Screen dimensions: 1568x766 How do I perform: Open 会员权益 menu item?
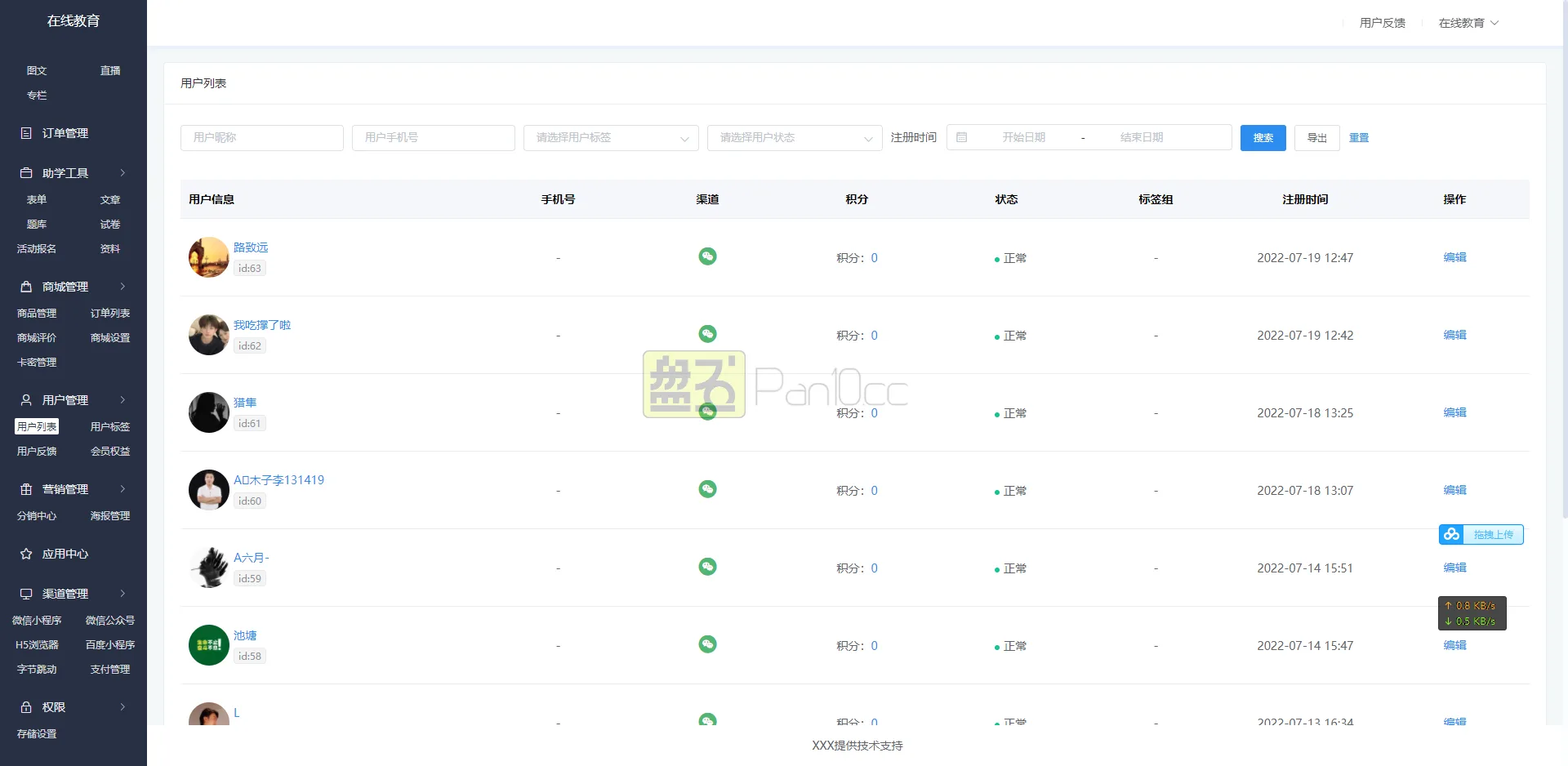pyautogui.click(x=110, y=452)
